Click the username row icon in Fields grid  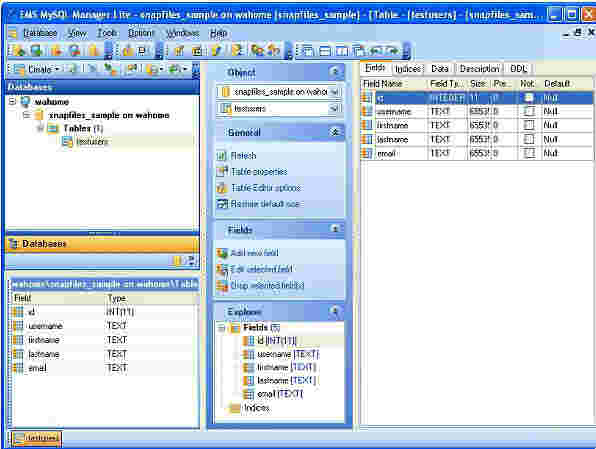click(367, 112)
